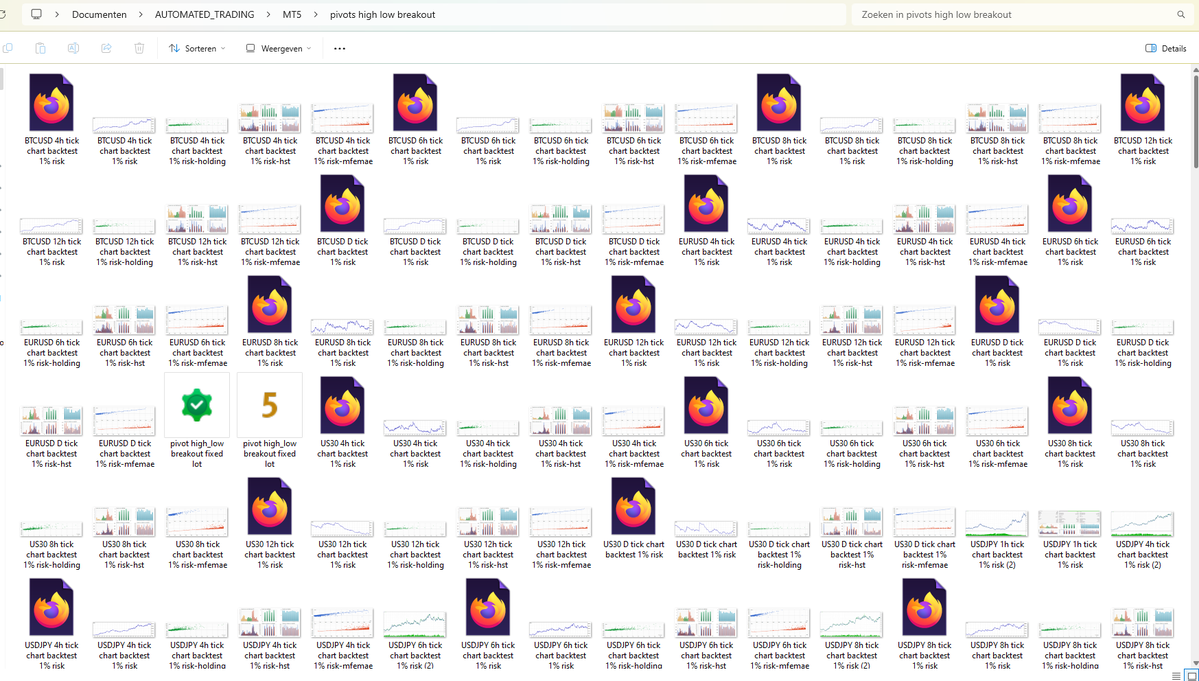Screen dimensions: 1199x681
Task: Select the USDJPY 1h 1% risk (2) thumbnail
Action: pyautogui.click(x=998, y=524)
